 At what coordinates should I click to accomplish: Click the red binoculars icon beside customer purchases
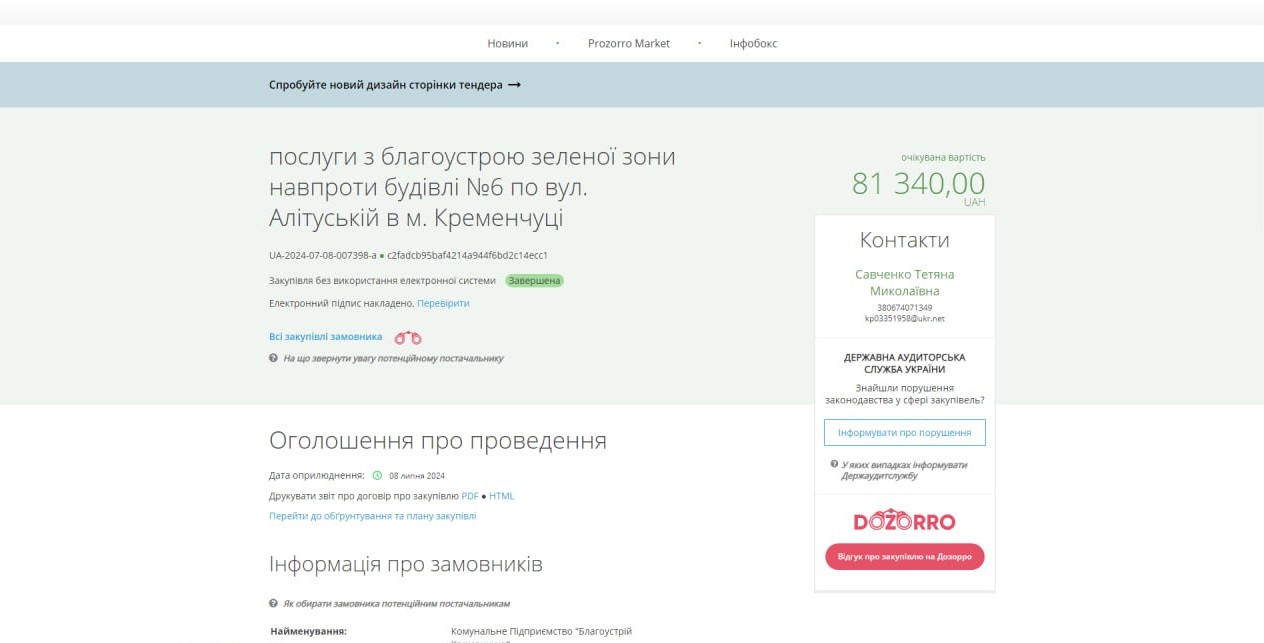(408, 338)
